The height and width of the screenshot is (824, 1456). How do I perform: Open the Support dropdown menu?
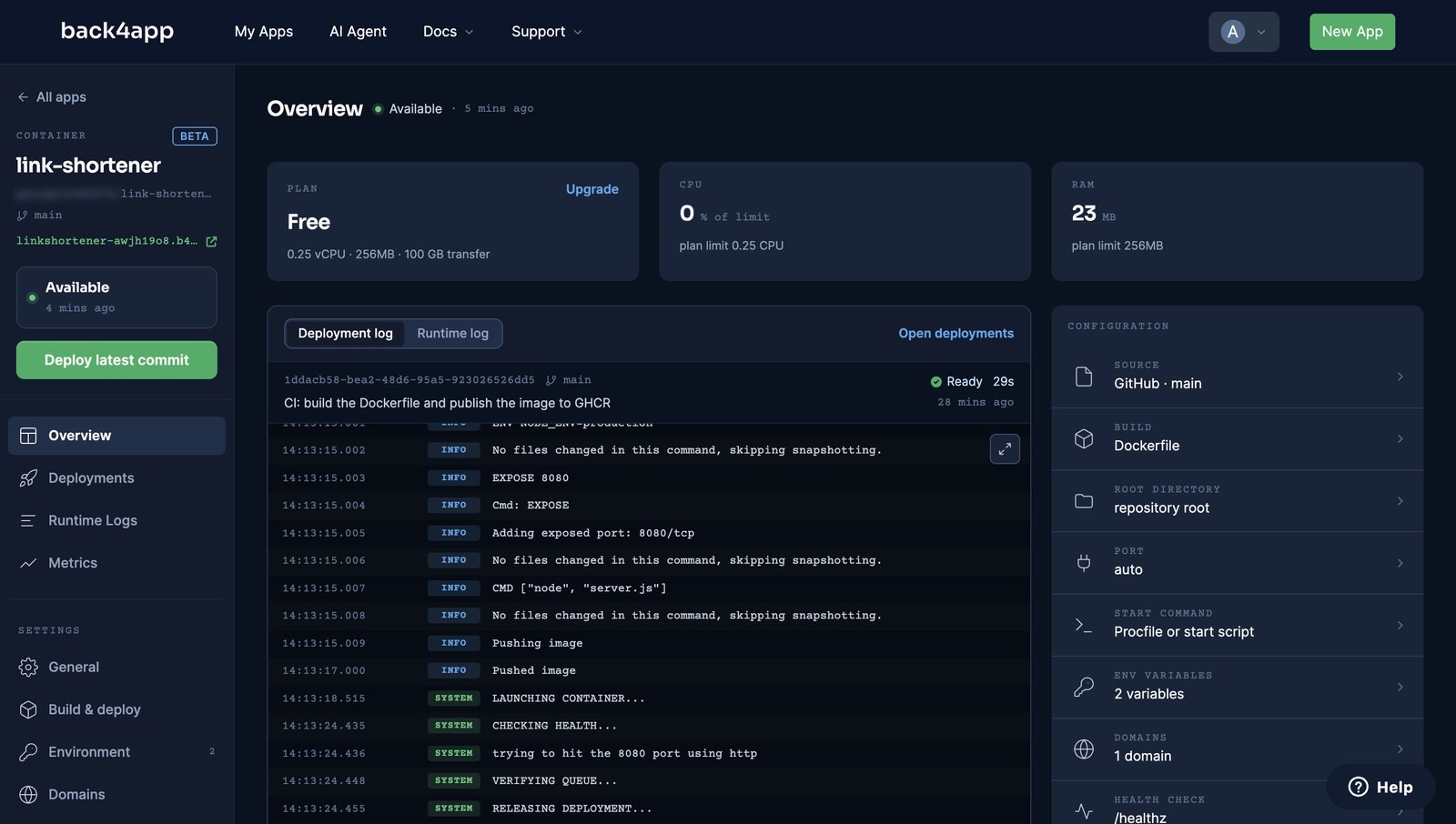tap(546, 32)
